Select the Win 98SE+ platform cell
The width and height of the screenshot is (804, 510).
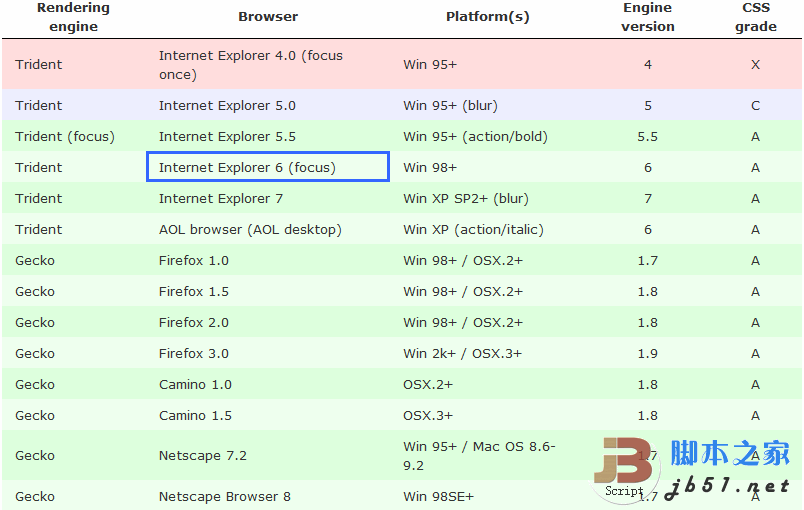pyautogui.click(x=488, y=496)
